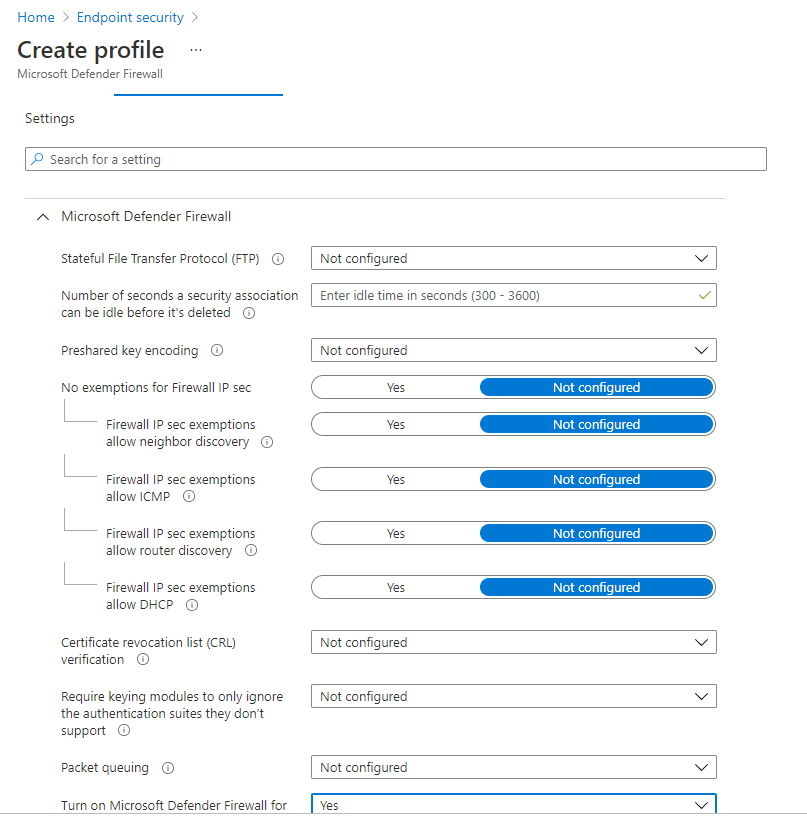Show info tooltip for Packet queuing
Image resolution: width=807 pixels, height=826 pixels.
tap(168, 768)
